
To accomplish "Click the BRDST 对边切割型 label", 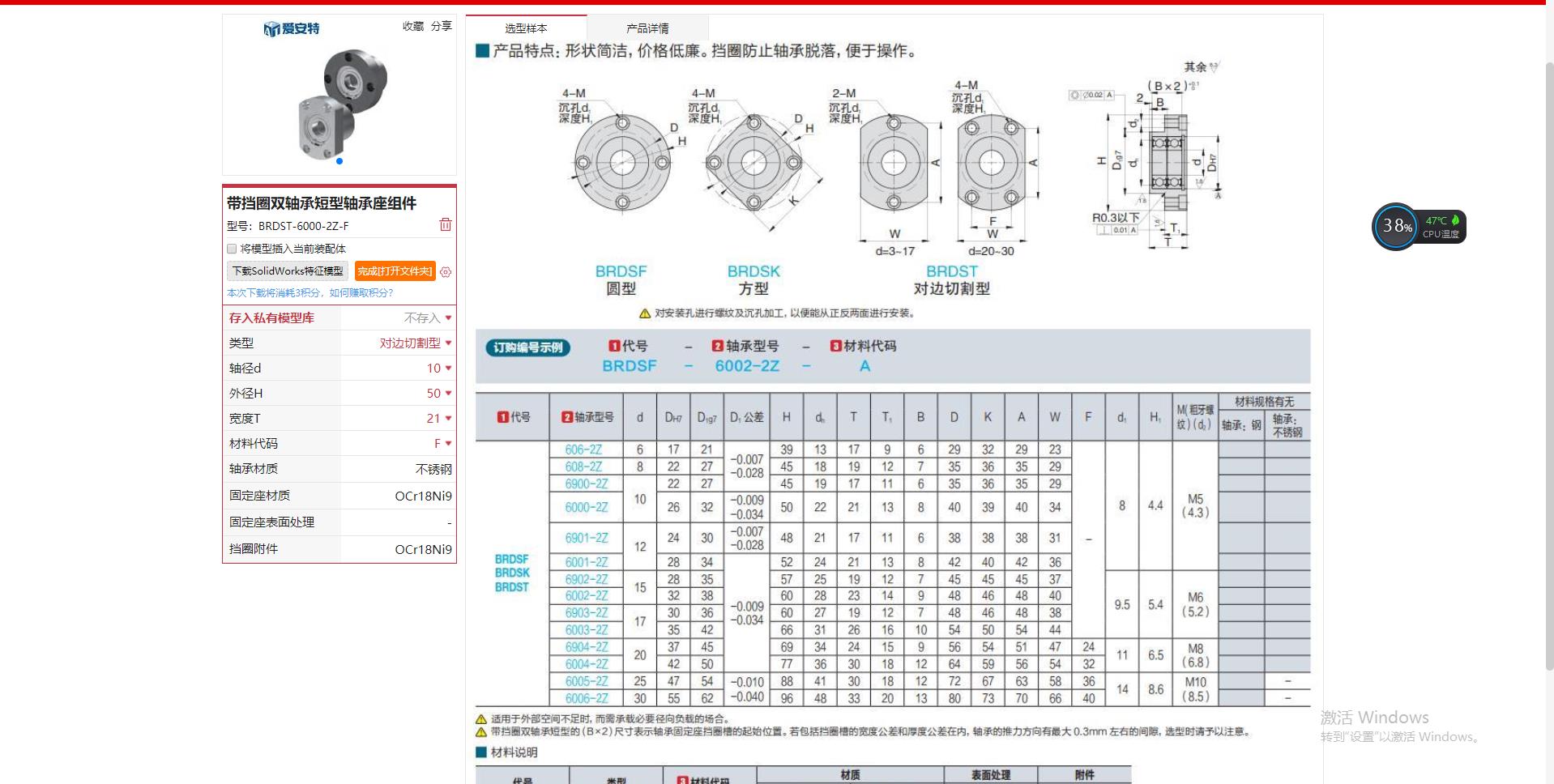I will point(952,280).
